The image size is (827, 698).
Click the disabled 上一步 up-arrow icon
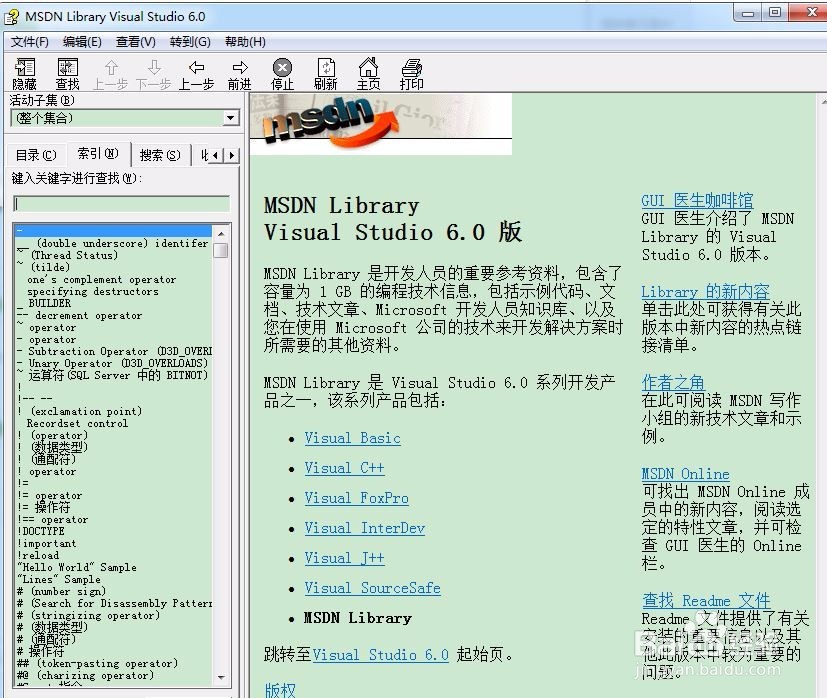point(111,74)
